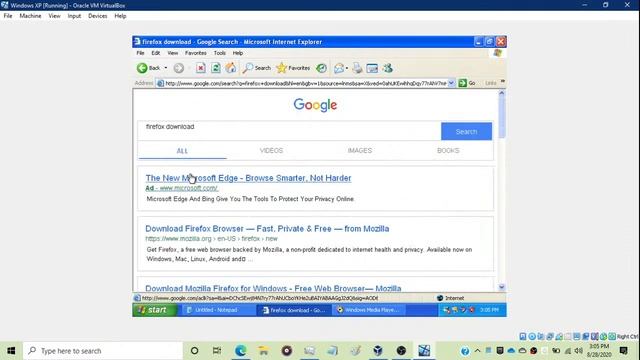Click the Cortana circle icon
This screenshot has height=360, width=640.
(x=194, y=351)
